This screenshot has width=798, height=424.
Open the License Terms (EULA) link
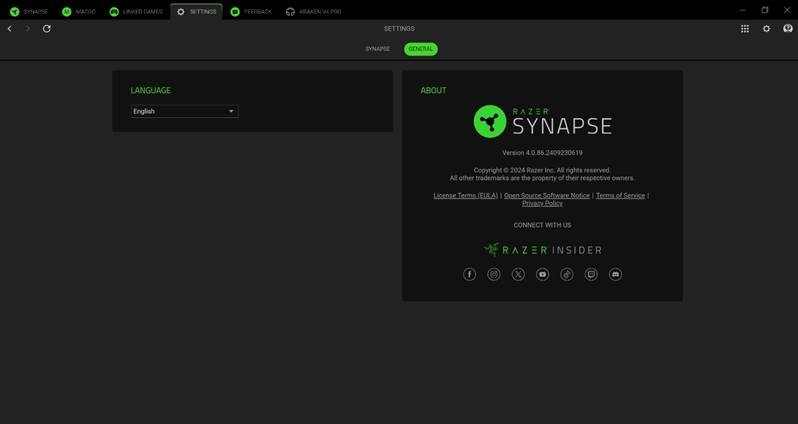tap(466, 195)
